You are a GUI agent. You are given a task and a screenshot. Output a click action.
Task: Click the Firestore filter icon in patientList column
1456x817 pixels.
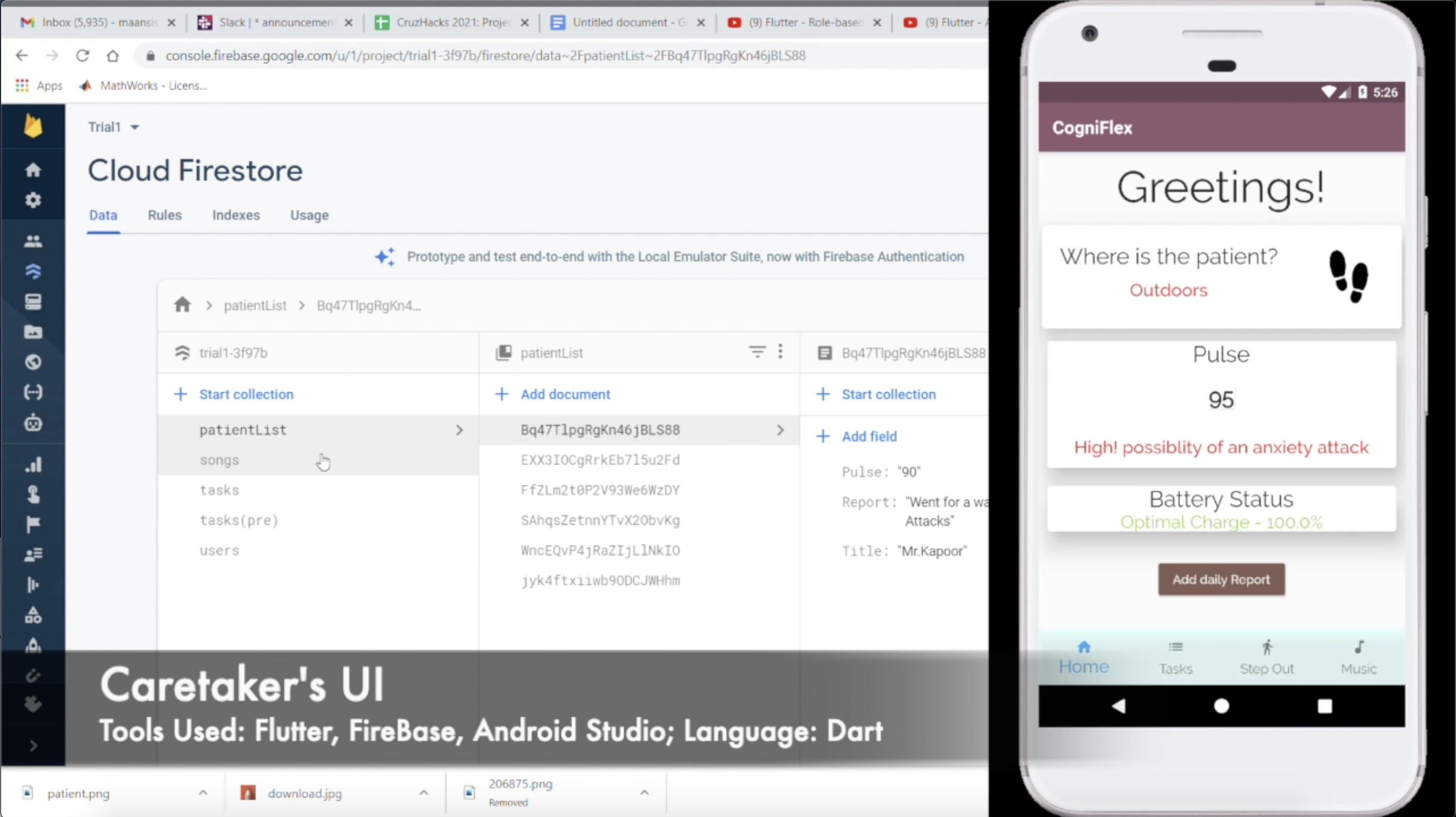click(757, 352)
